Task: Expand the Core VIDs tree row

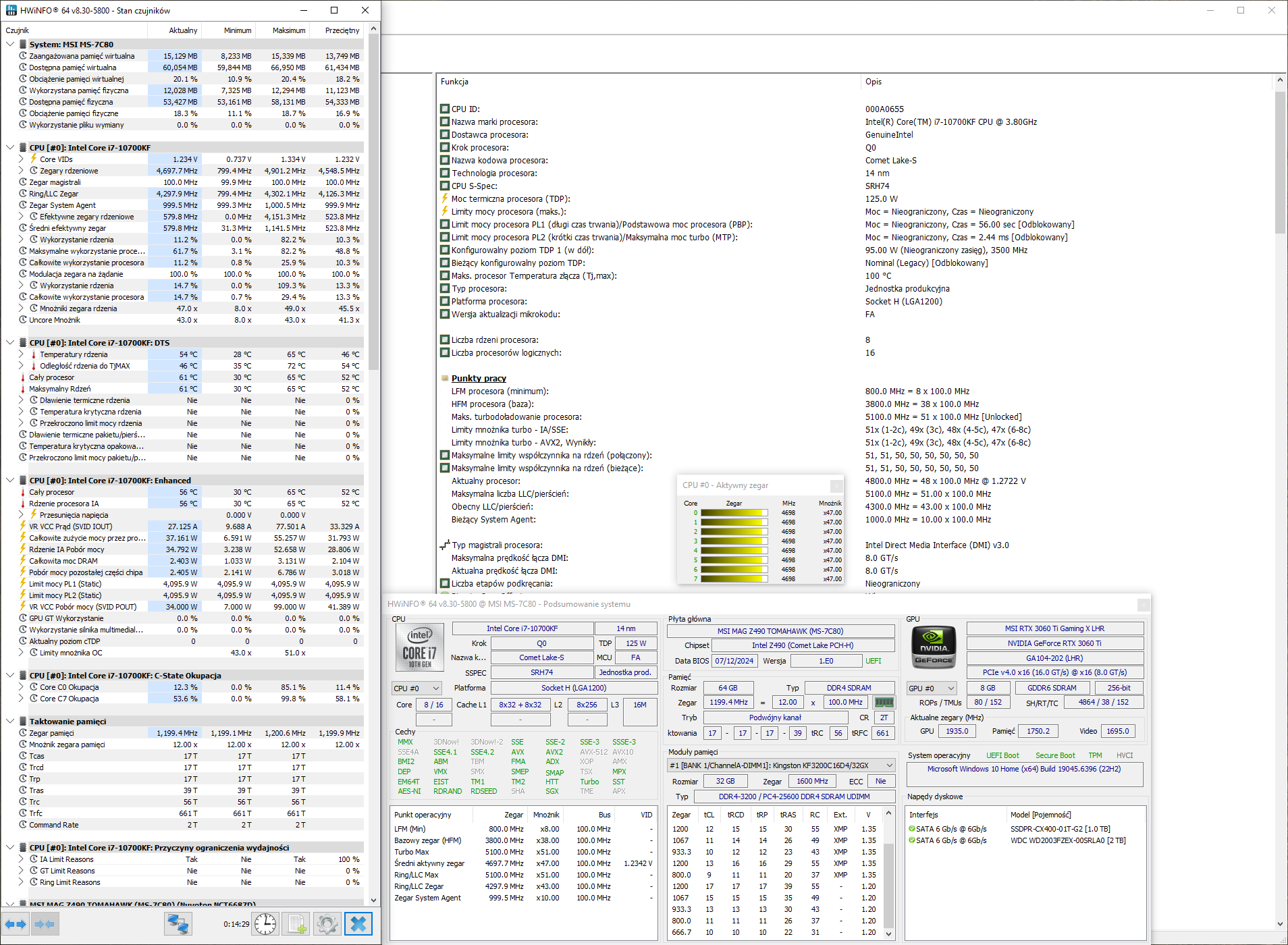Action: click(x=21, y=159)
